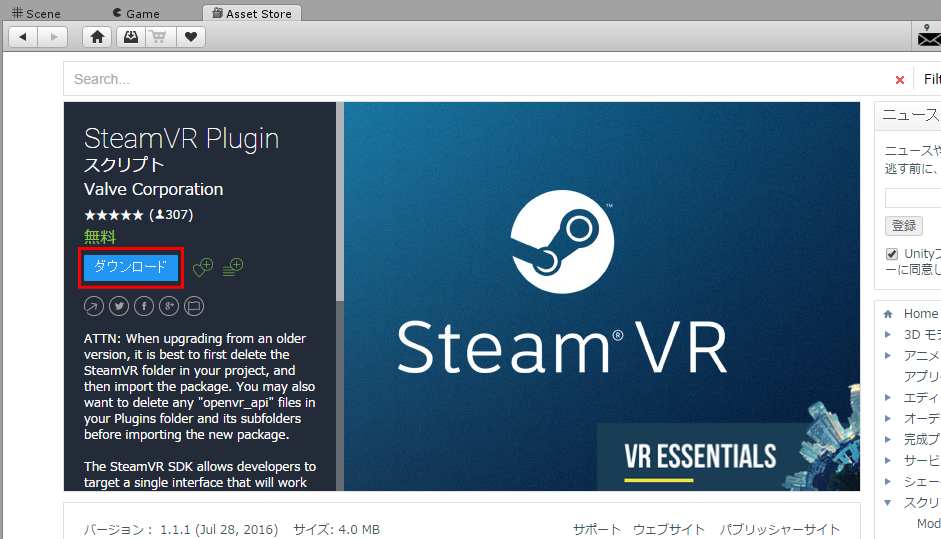This screenshot has height=539, width=941.
Task: Expand the シェーダー category arrow
Action: (888, 481)
